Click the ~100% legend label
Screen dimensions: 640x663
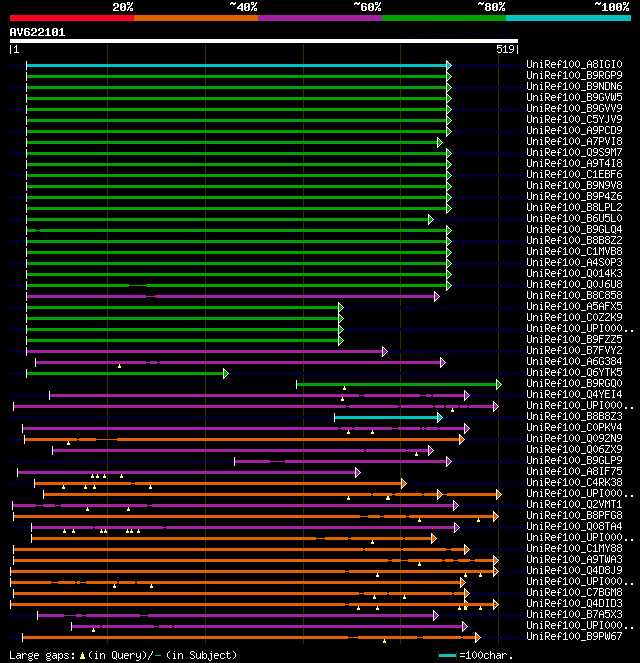(612, 7)
